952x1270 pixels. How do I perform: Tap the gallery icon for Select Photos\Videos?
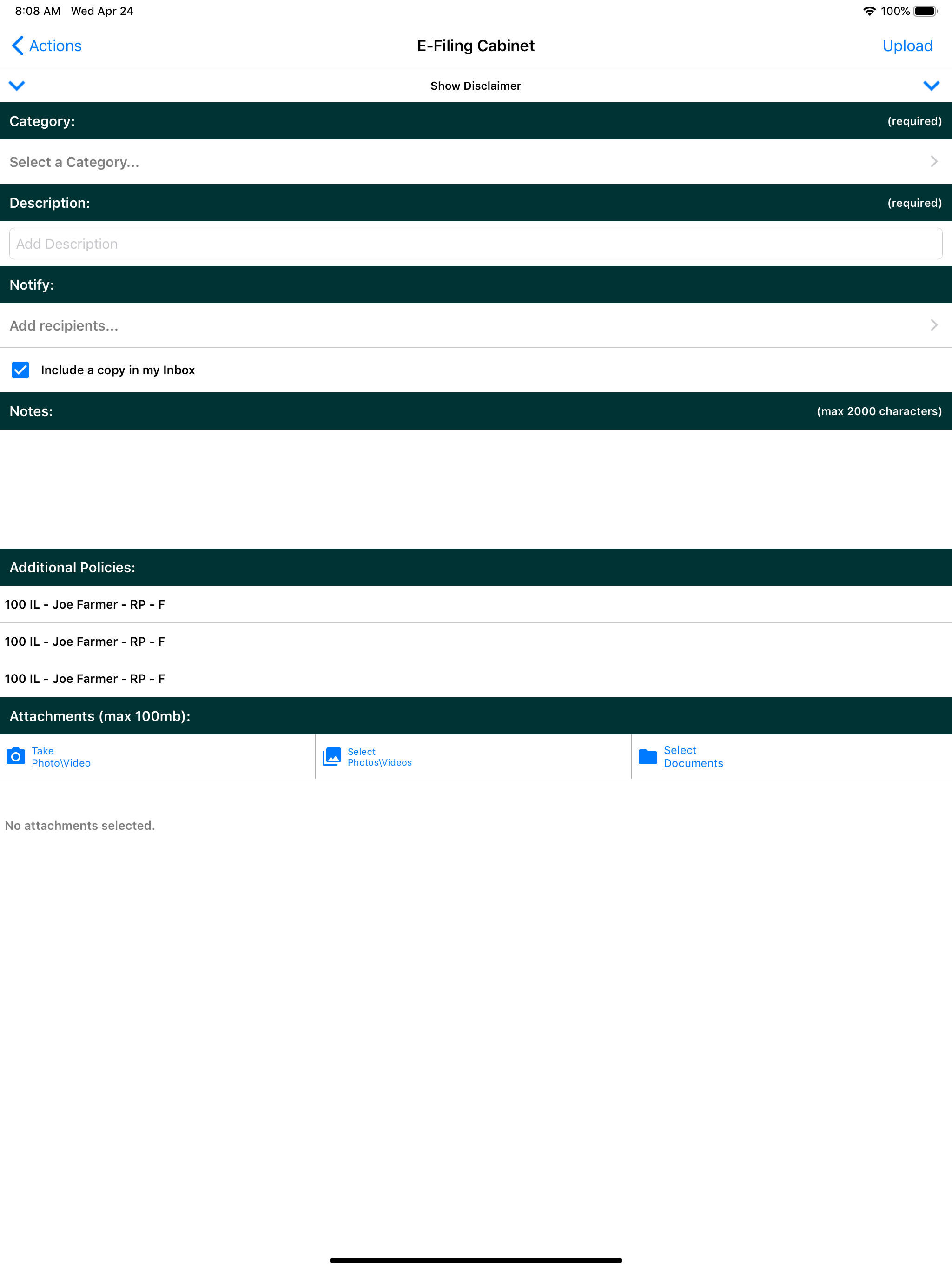[x=332, y=756]
